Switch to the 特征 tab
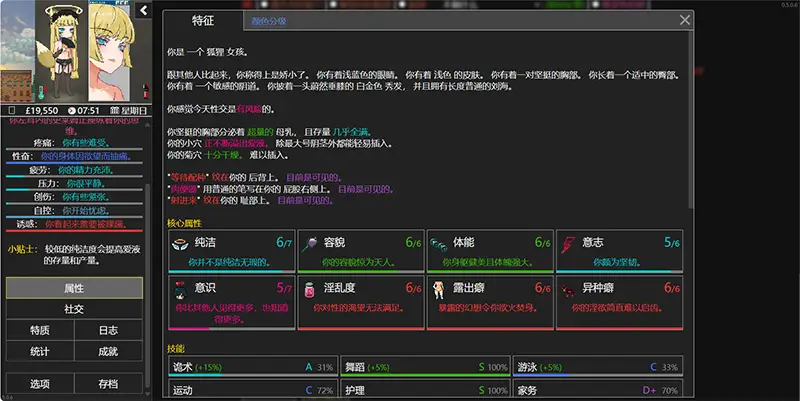 coord(203,21)
